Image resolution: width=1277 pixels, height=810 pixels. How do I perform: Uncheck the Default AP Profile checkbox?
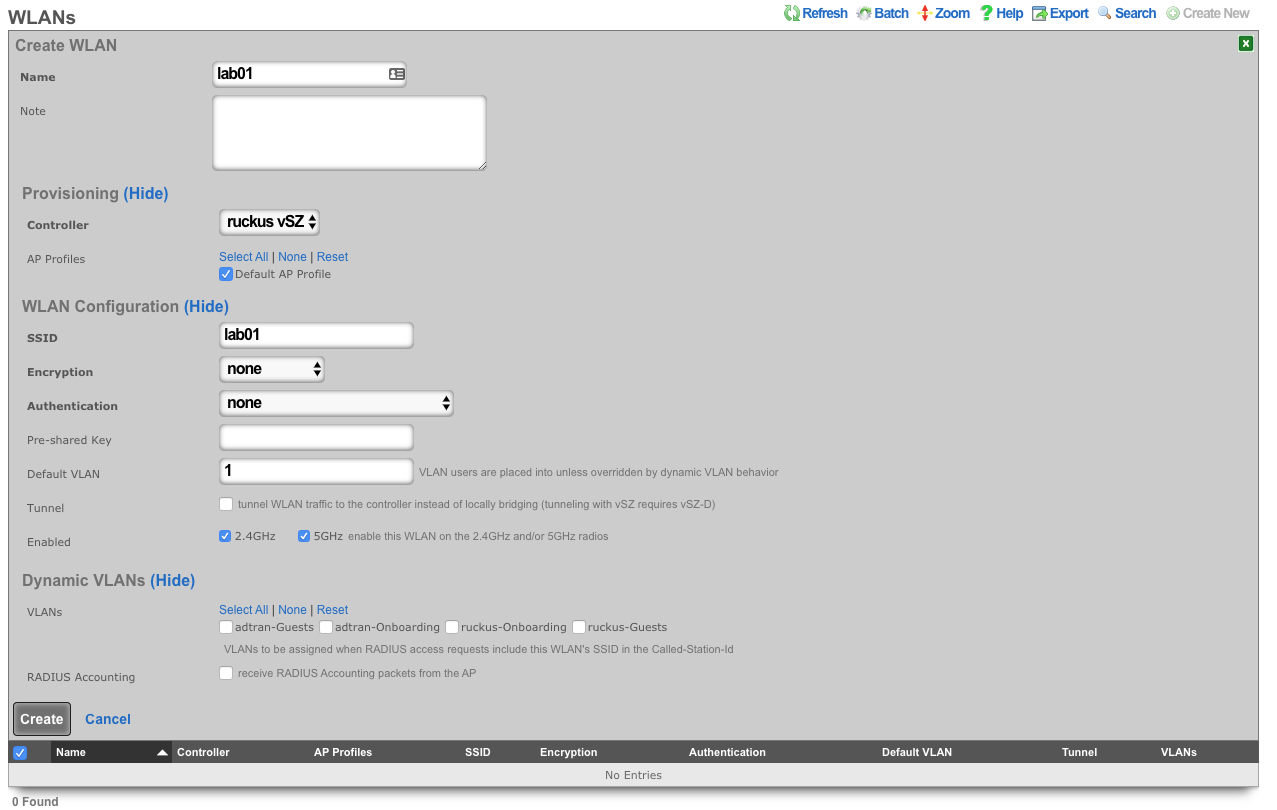point(226,274)
